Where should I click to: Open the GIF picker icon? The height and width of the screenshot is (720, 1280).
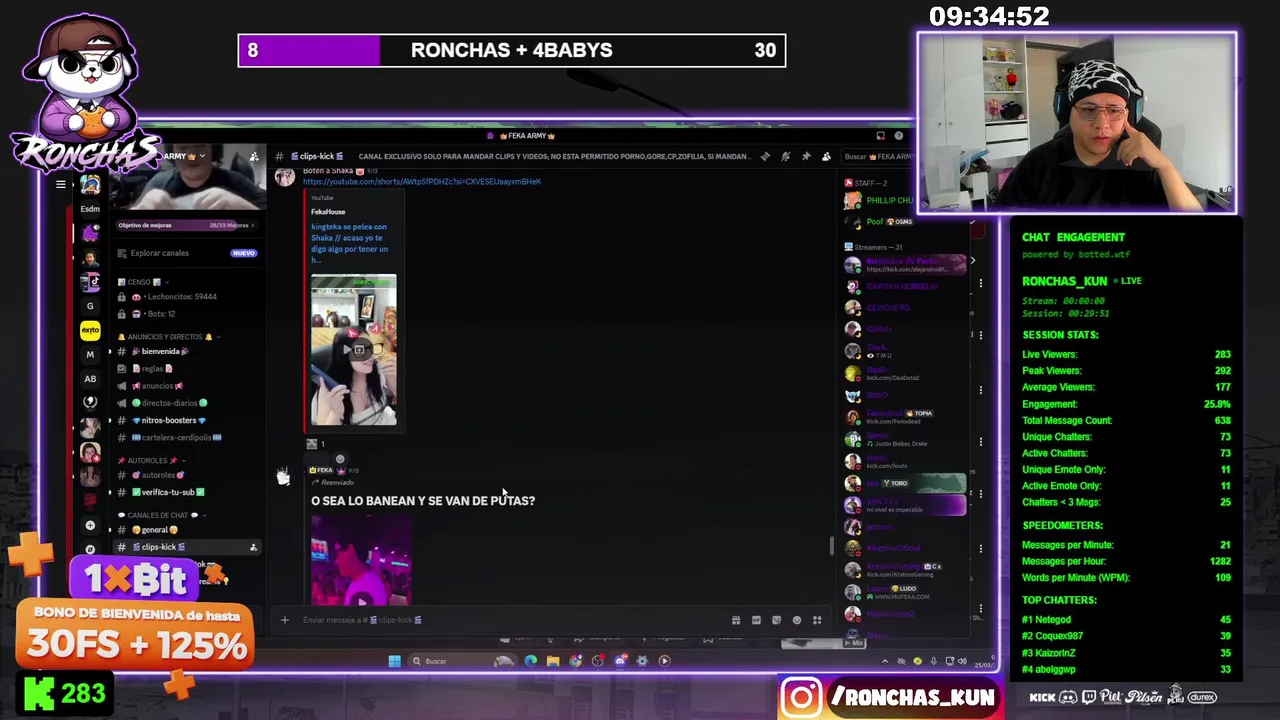pyautogui.click(x=756, y=620)
